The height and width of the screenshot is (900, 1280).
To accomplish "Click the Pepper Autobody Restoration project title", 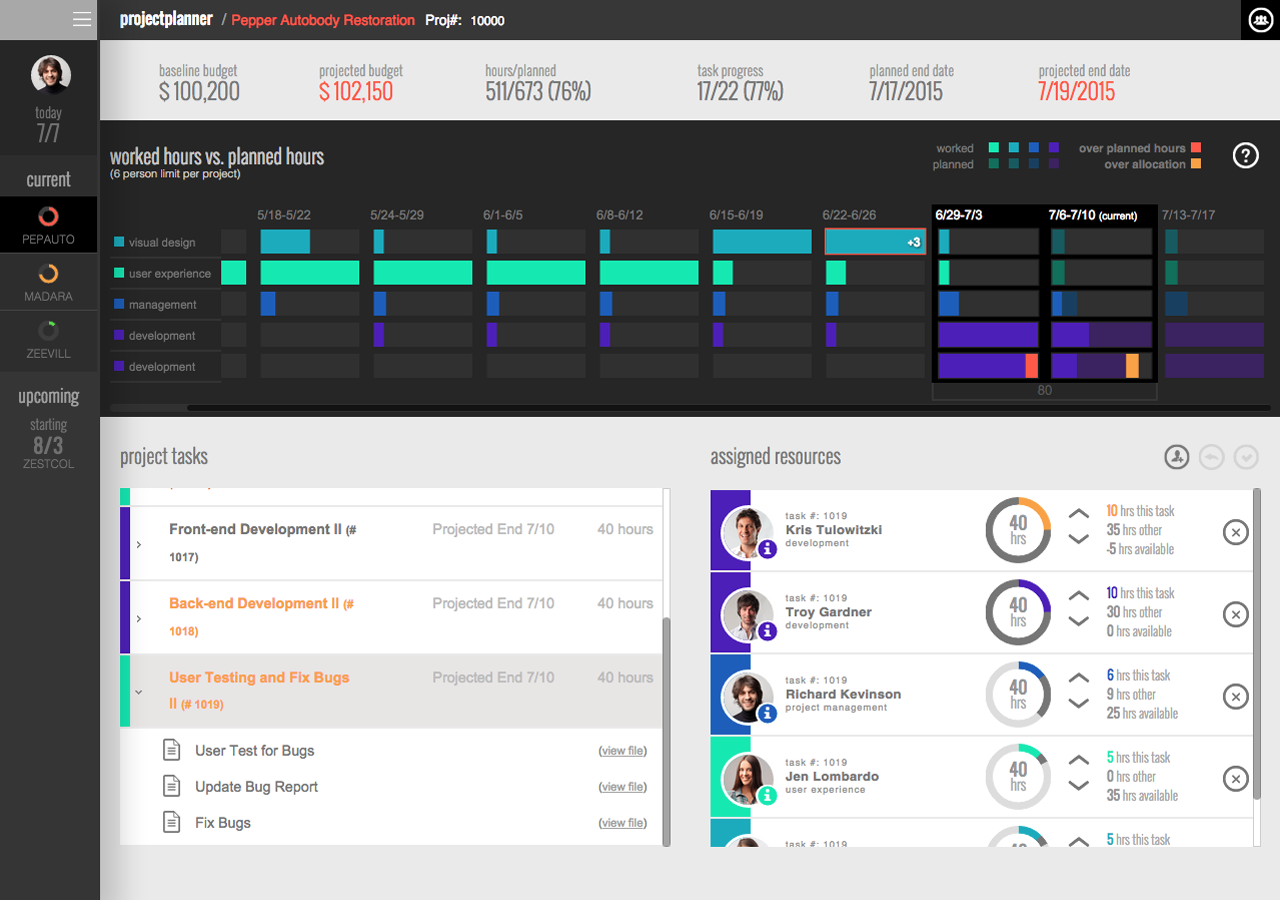I will coord(323,20).
